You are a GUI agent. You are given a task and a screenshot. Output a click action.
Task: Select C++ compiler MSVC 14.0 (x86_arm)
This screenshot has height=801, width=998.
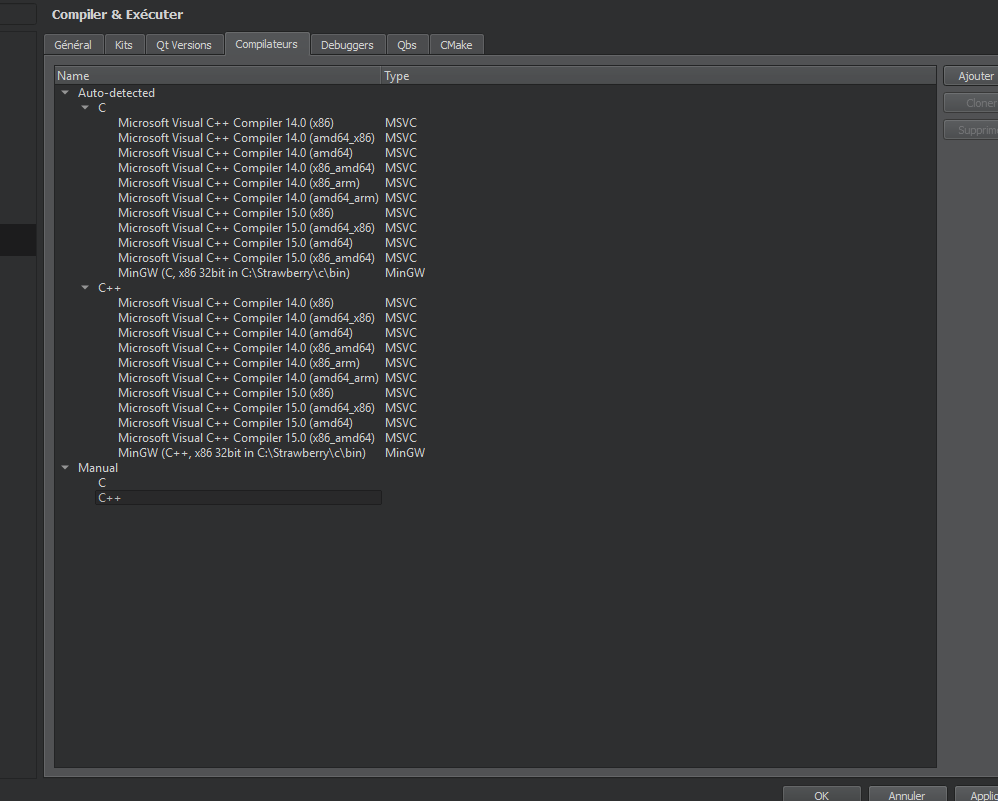point(239,363)
